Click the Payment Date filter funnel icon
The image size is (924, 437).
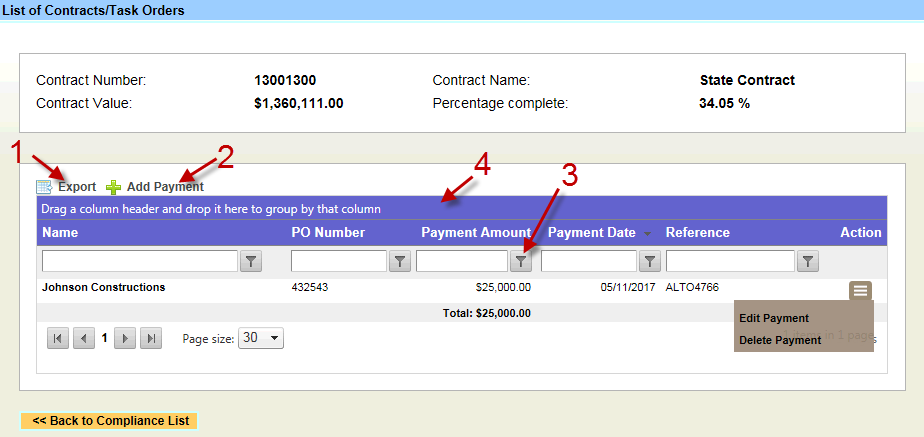pos(650,262)
